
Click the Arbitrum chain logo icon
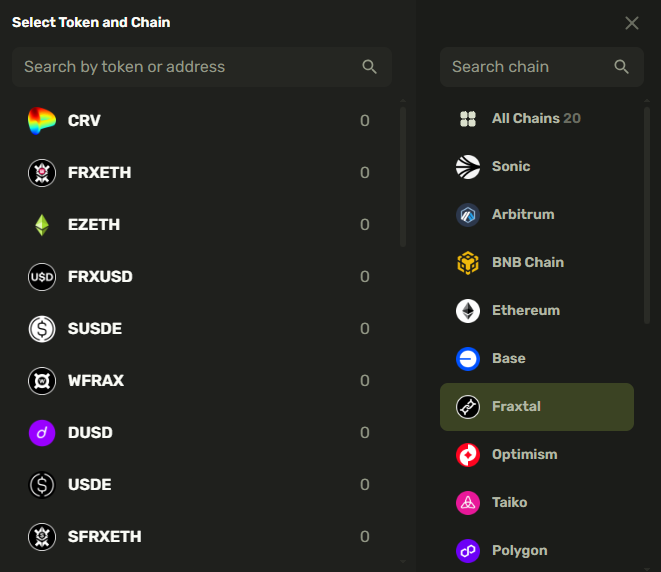click(x=468, y=215)
